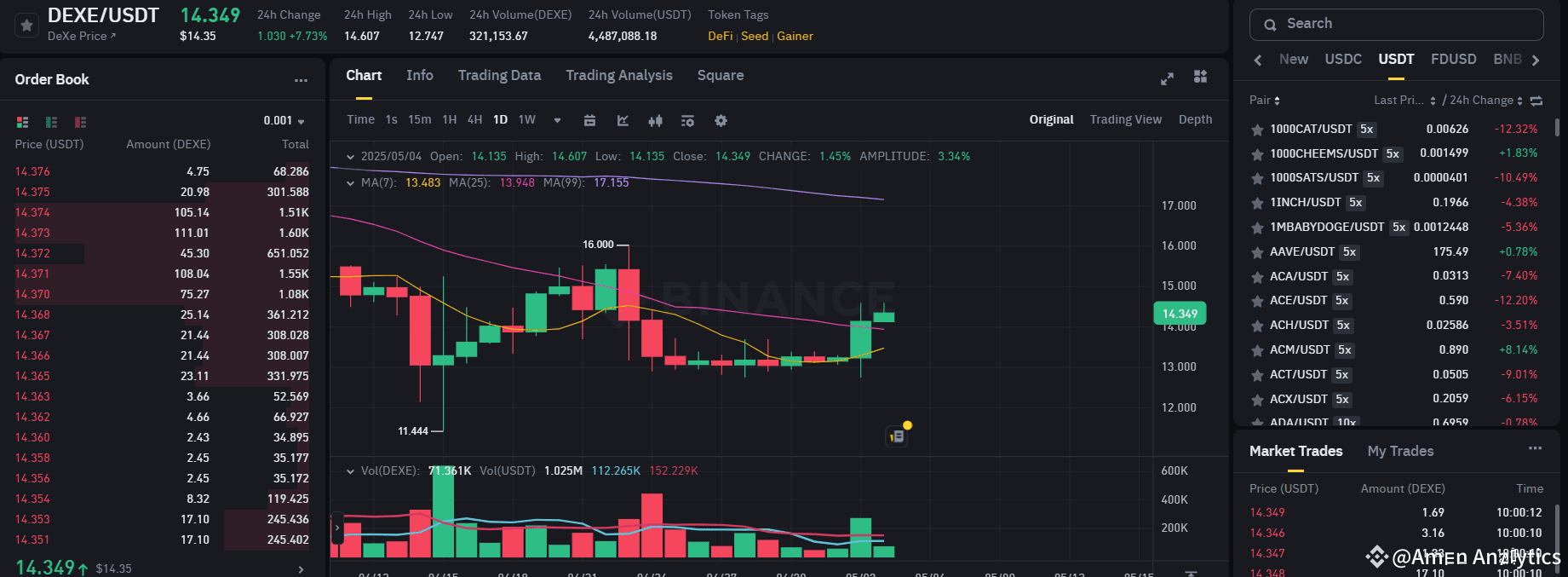This screenshot has width=1568, height=577.
Task: Expand volume panel side arrow
Action: click(336, 528)
